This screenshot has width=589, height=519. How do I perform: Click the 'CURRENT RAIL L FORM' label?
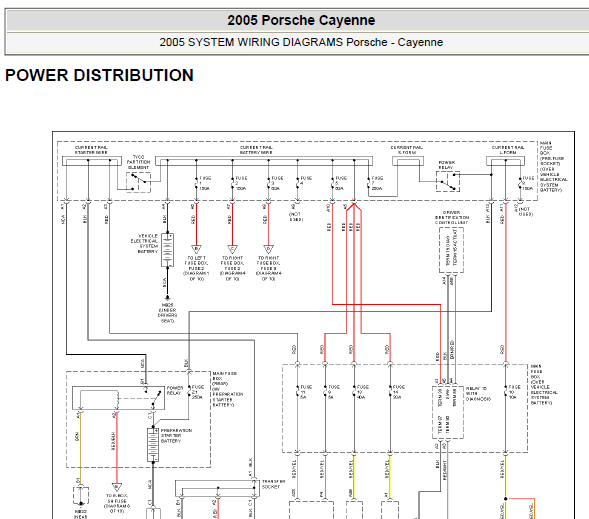[507, 150]
